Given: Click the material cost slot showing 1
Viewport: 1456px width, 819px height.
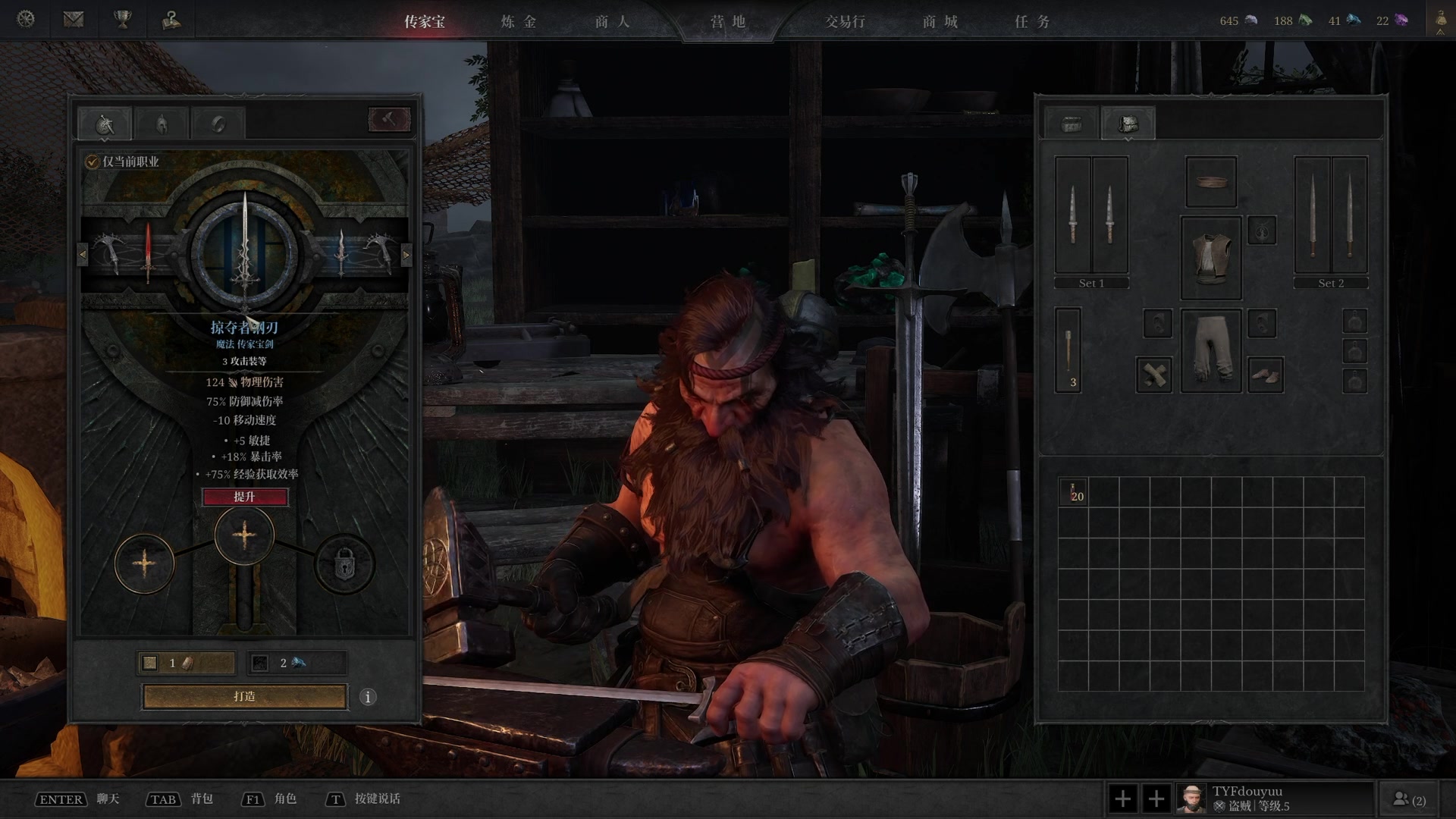Looking at the screenshot, I should coord(187,663).
